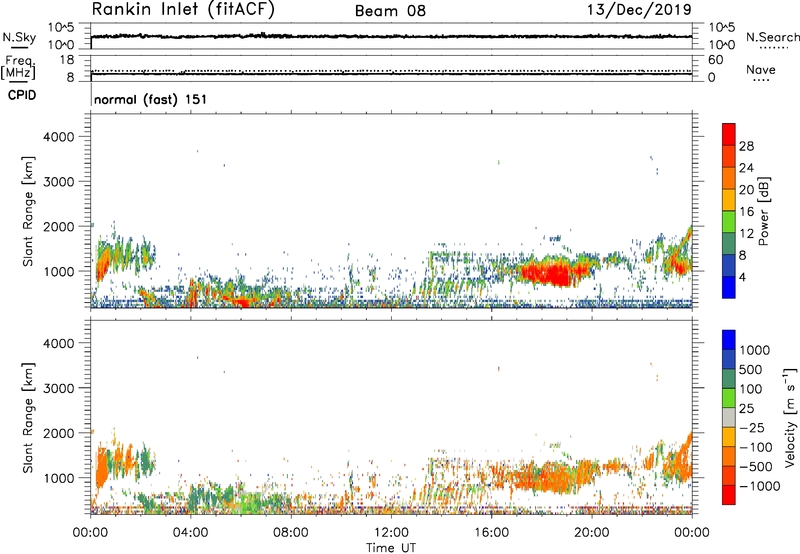This screenshot has width=800, height=554.
Task: Click the "N.Sky" legend label
Action: tap(19, 37)
